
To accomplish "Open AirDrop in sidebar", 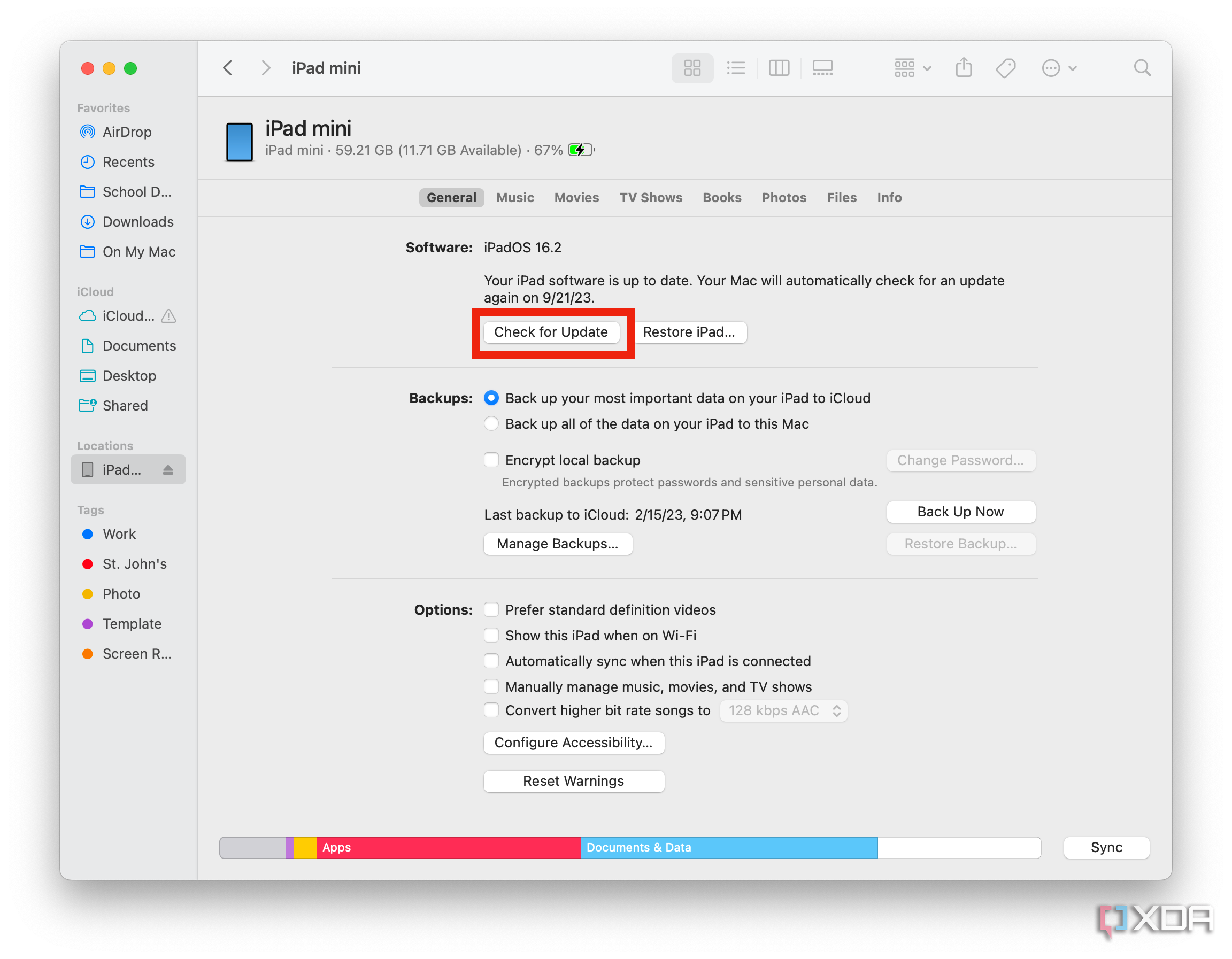I will point(127,132).
